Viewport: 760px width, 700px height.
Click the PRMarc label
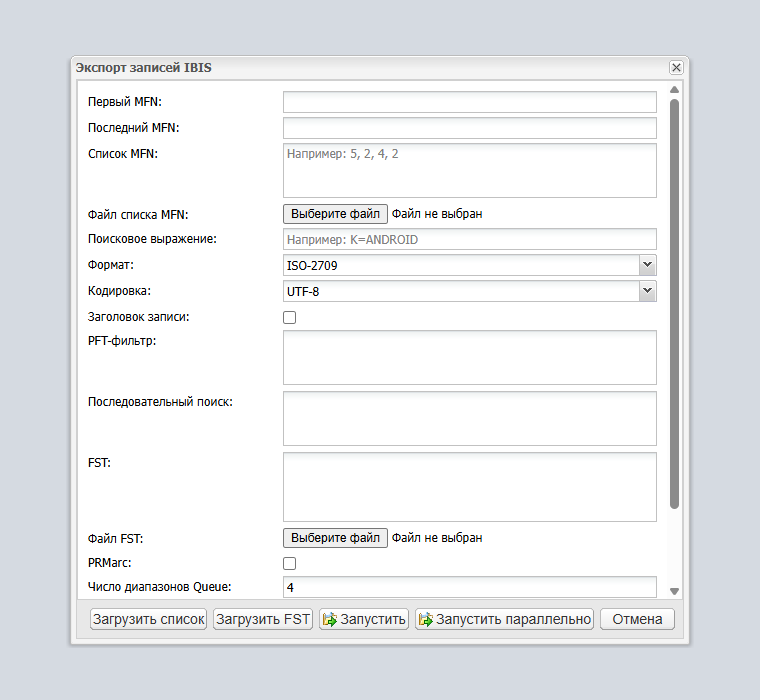[110, 563]
